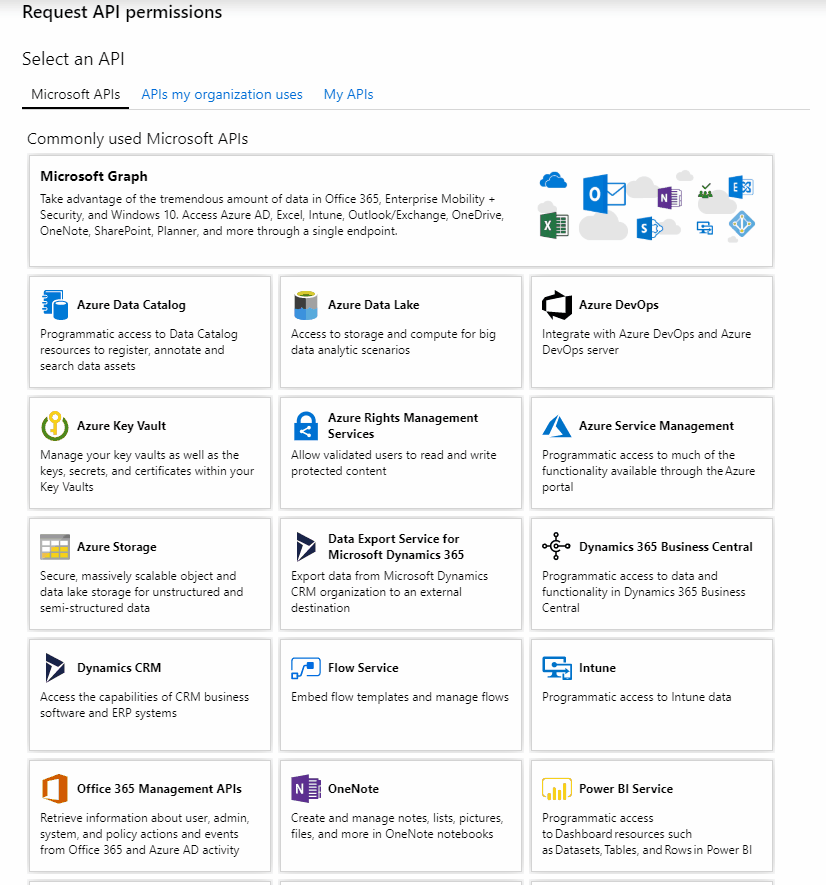Screen dimensions: 826x885
Task: Choose the Azure Key Vault title
Action: pos(121,426)
